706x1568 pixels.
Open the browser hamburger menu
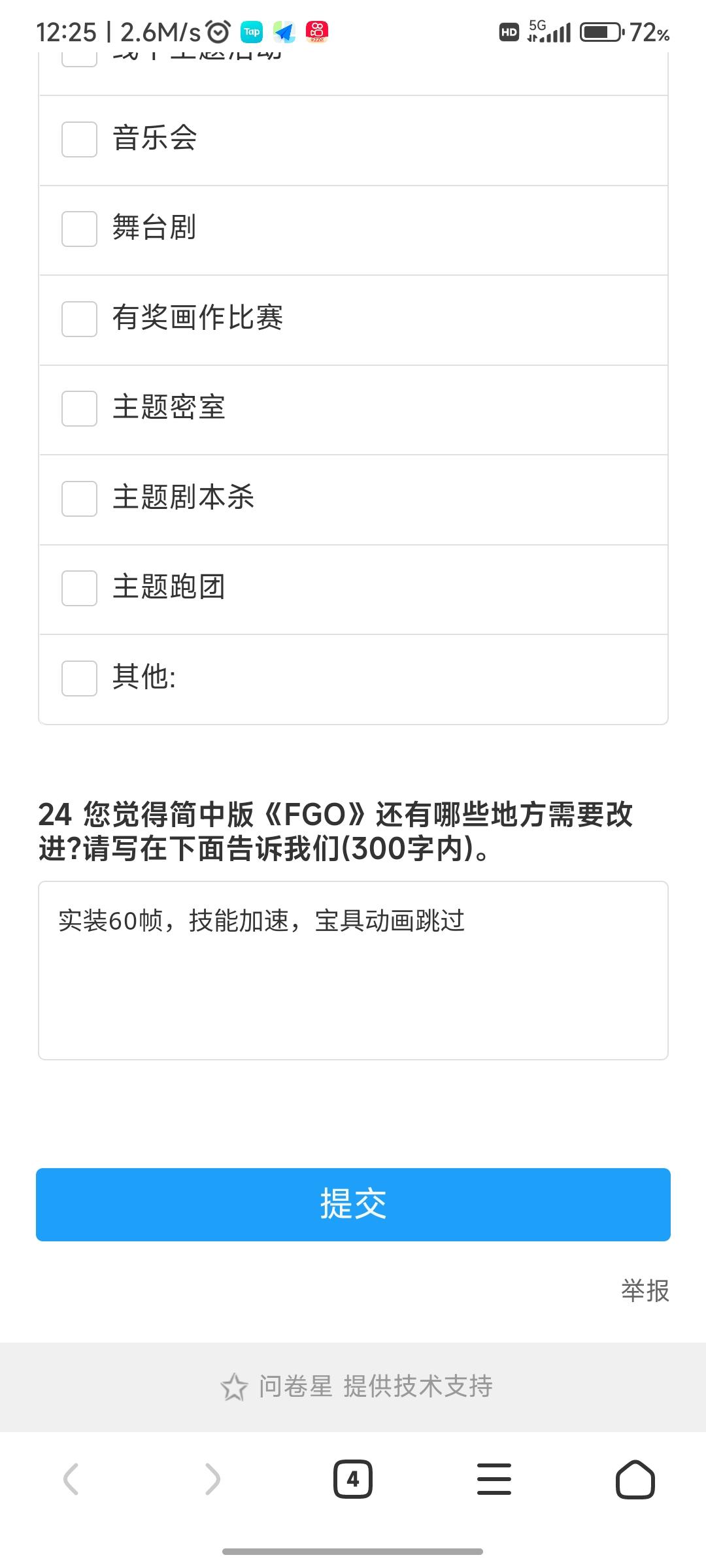point(494,1479)
